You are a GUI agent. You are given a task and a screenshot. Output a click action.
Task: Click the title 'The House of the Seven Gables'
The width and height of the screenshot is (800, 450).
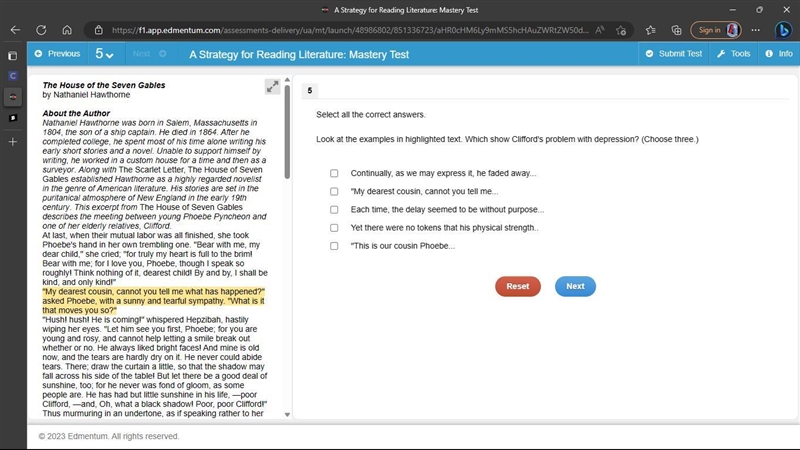(104, 85)
